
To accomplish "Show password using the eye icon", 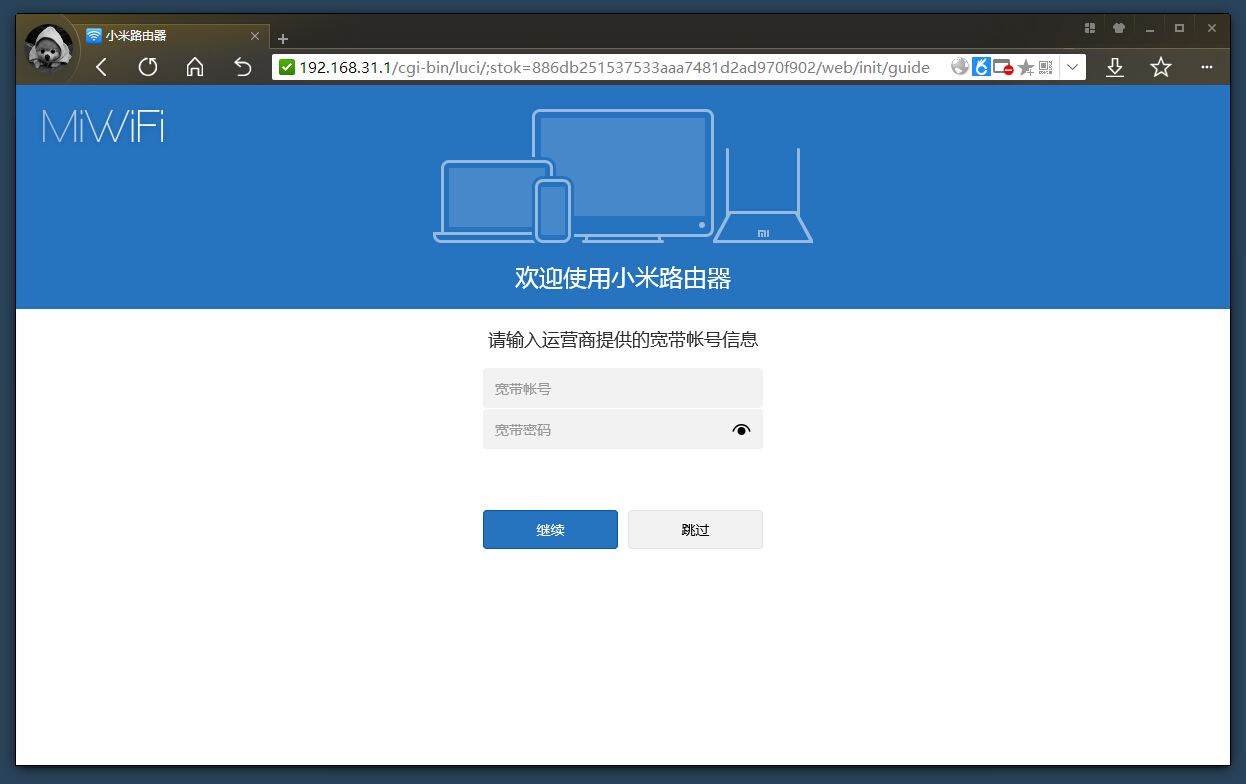I will click(x=741, y=430).
